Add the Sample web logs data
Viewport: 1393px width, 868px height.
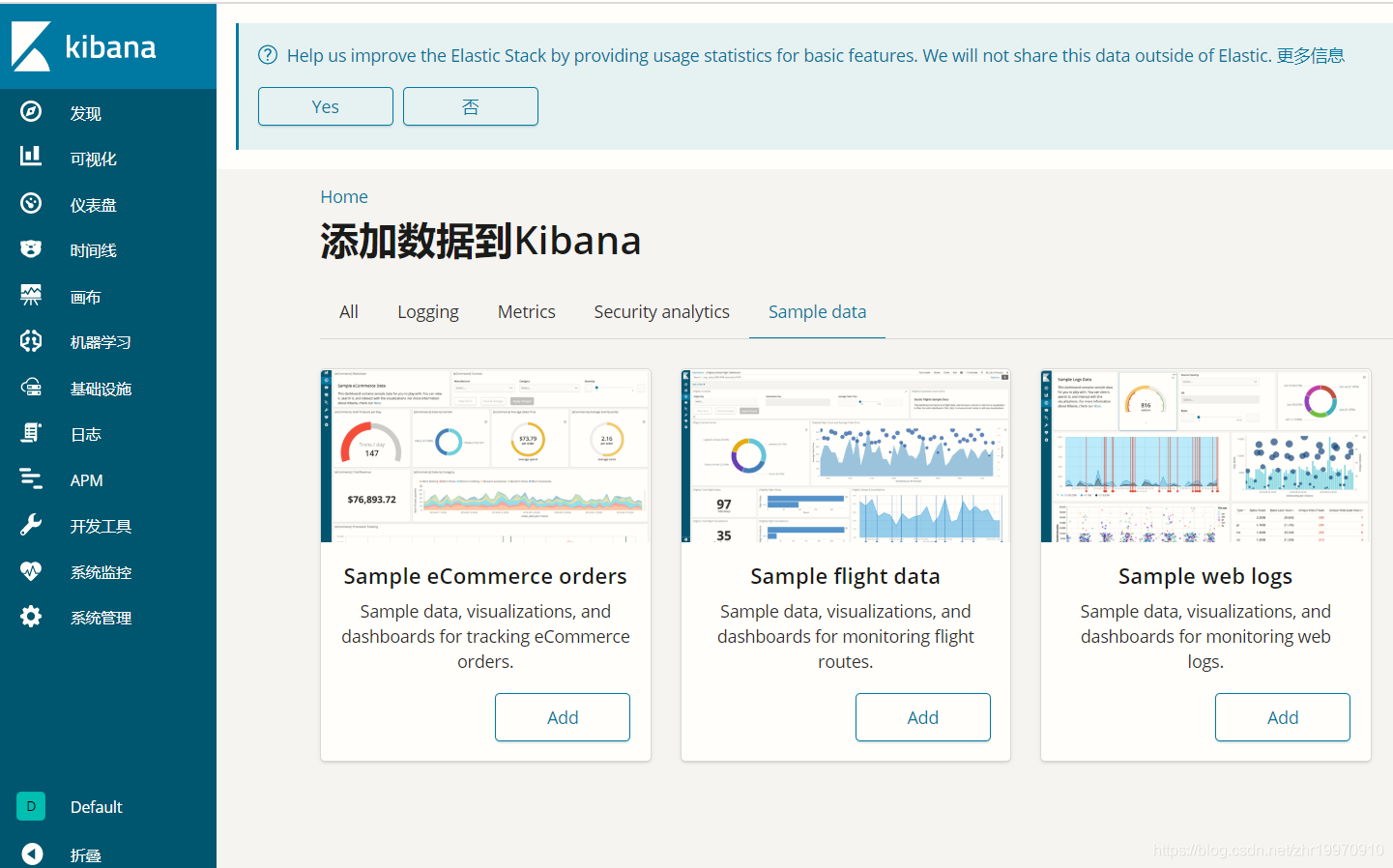[1283, 717]
